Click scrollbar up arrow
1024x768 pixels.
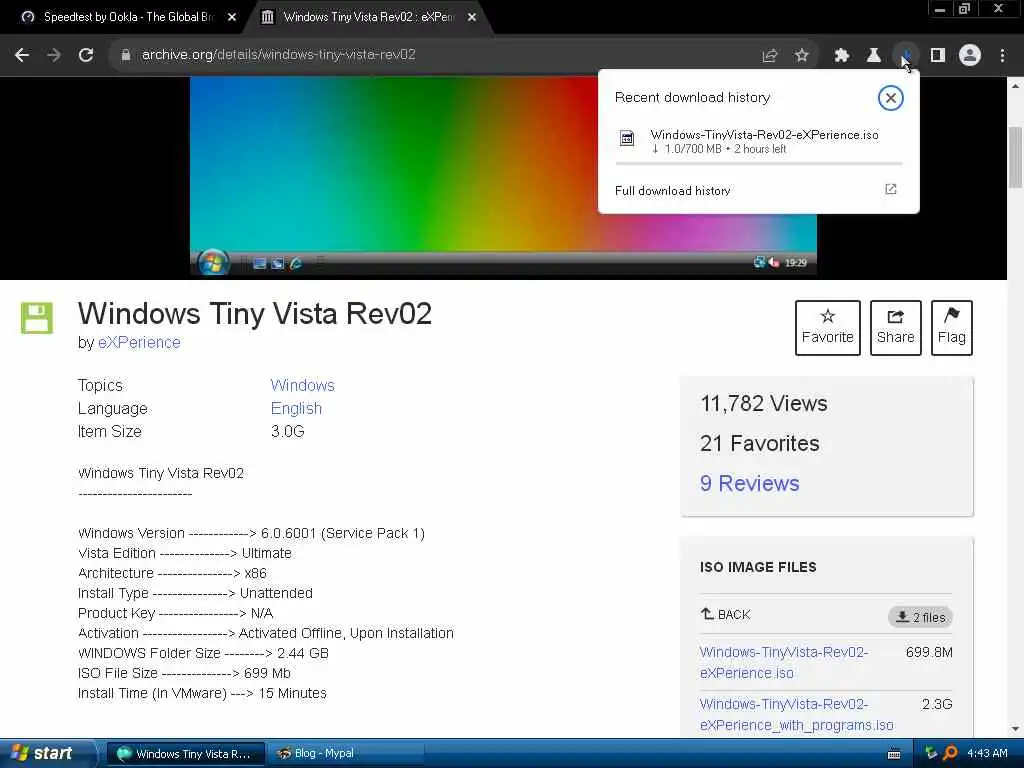click(x=1016, y=85)
